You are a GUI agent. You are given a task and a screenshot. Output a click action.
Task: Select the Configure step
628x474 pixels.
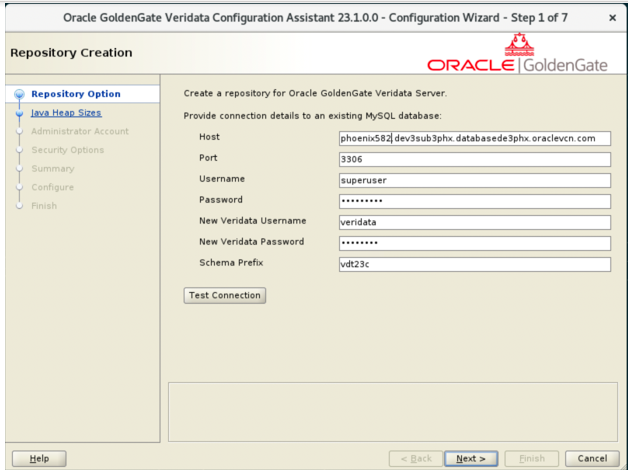click(x=52, y=187)
